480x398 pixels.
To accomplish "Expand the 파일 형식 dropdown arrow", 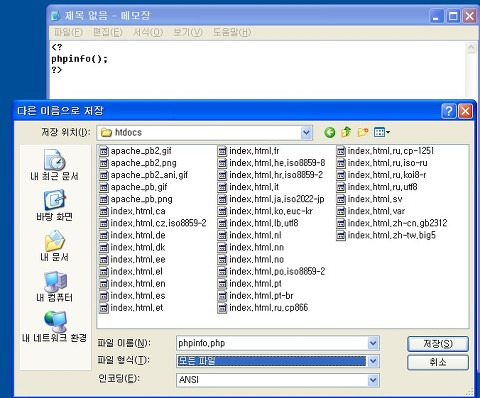I will 373,361.
